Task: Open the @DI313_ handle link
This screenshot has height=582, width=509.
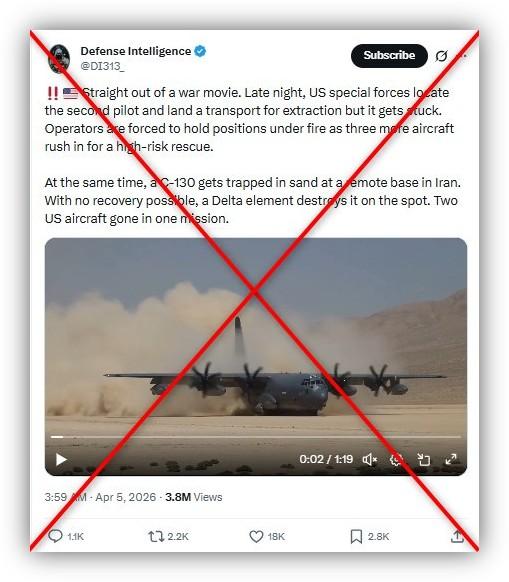Action: click(x=103, y=66)
